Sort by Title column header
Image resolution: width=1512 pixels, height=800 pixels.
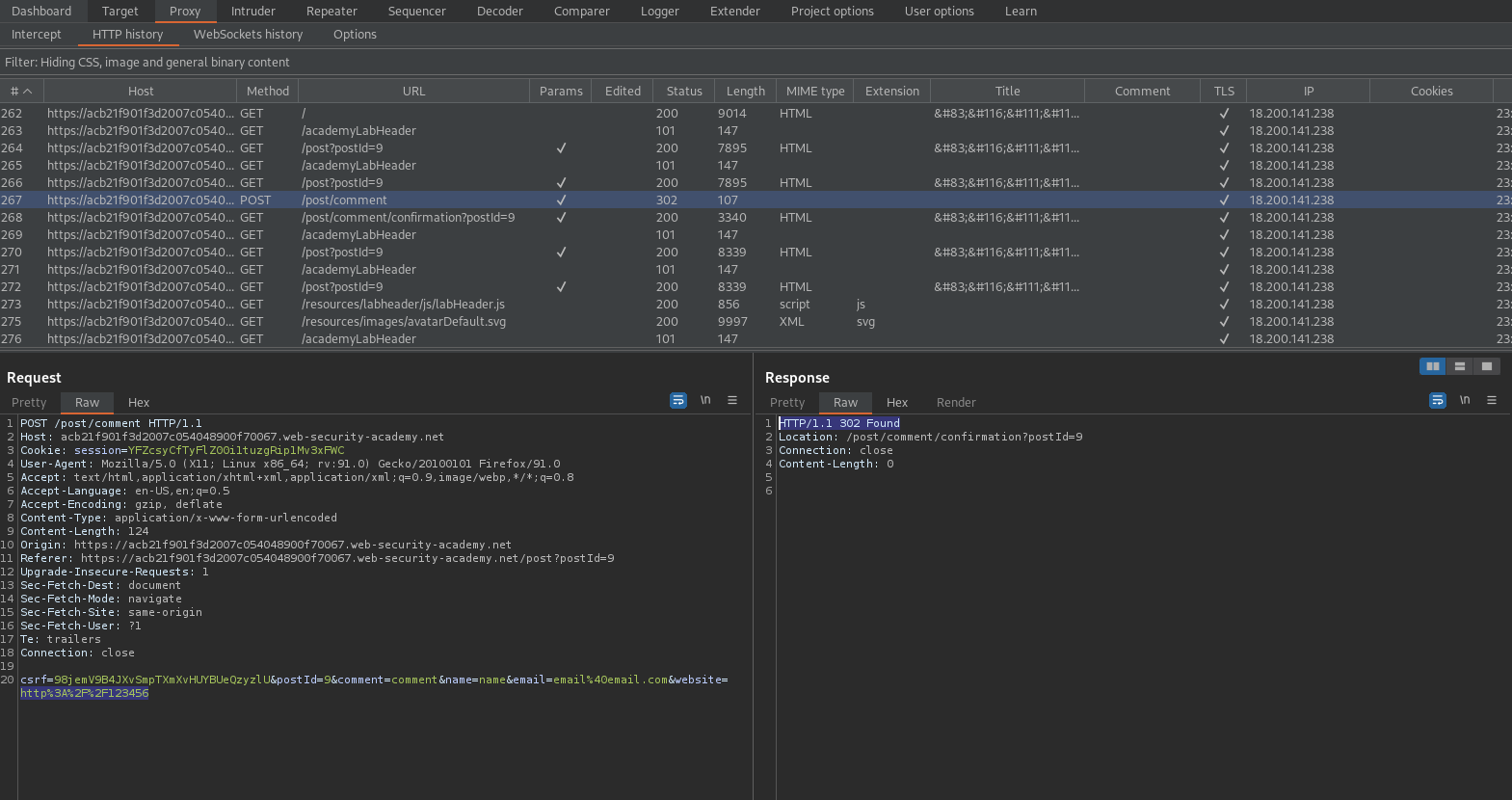pos(1008,92)
